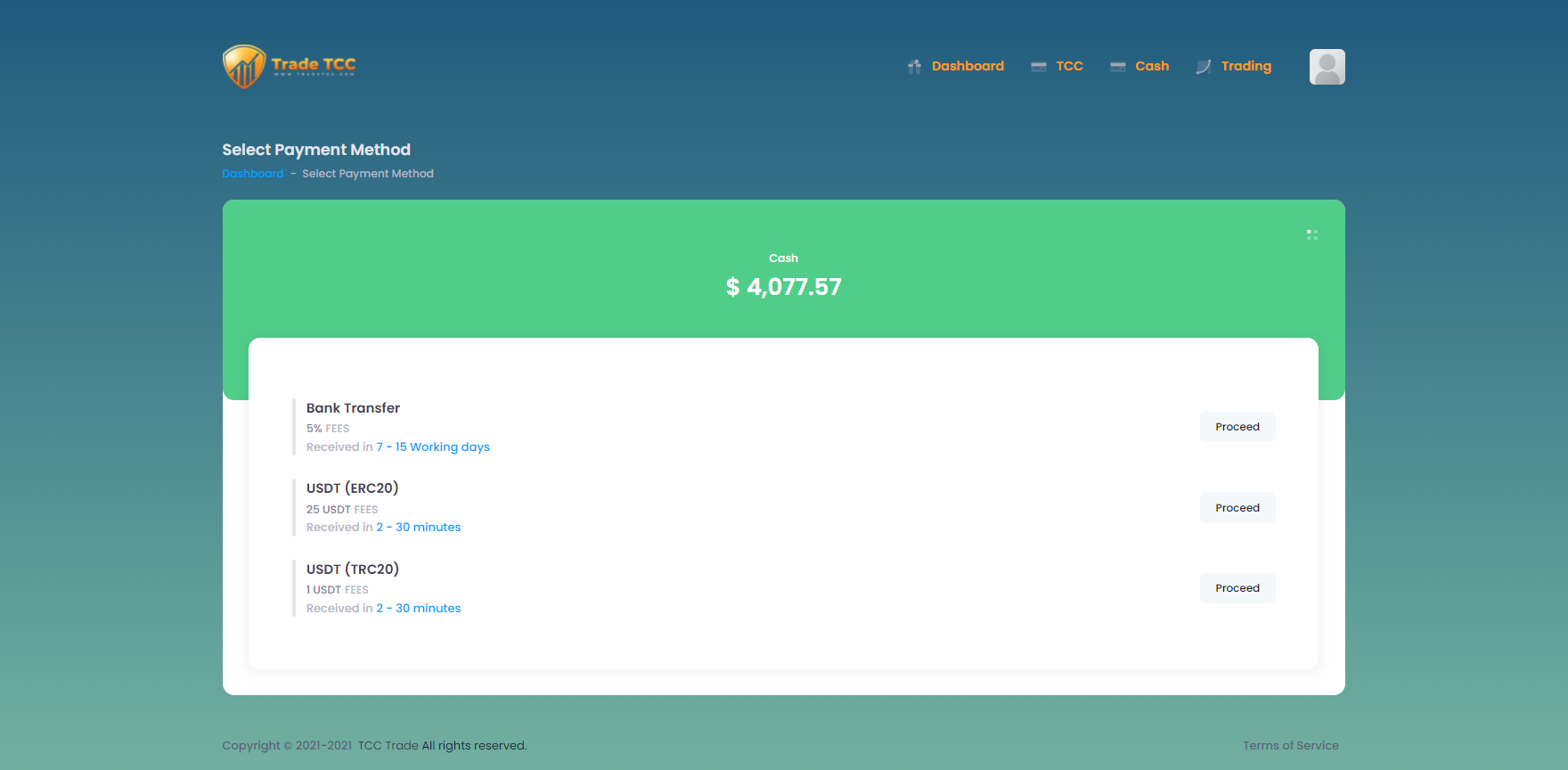This screenshot has height=770, width=1568.
Task: Click Proceed for USDT (ERC20)
Action: coord(1237,508)
